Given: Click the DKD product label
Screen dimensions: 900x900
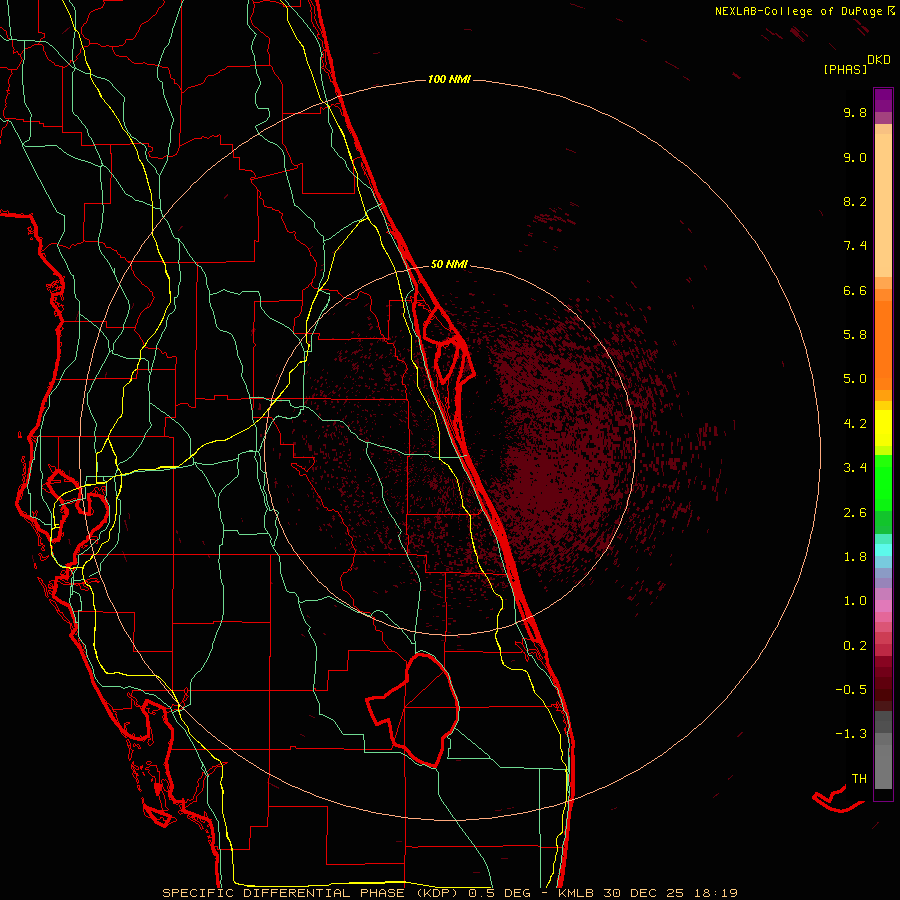Looking at the screenshot, I should point(879,60).
